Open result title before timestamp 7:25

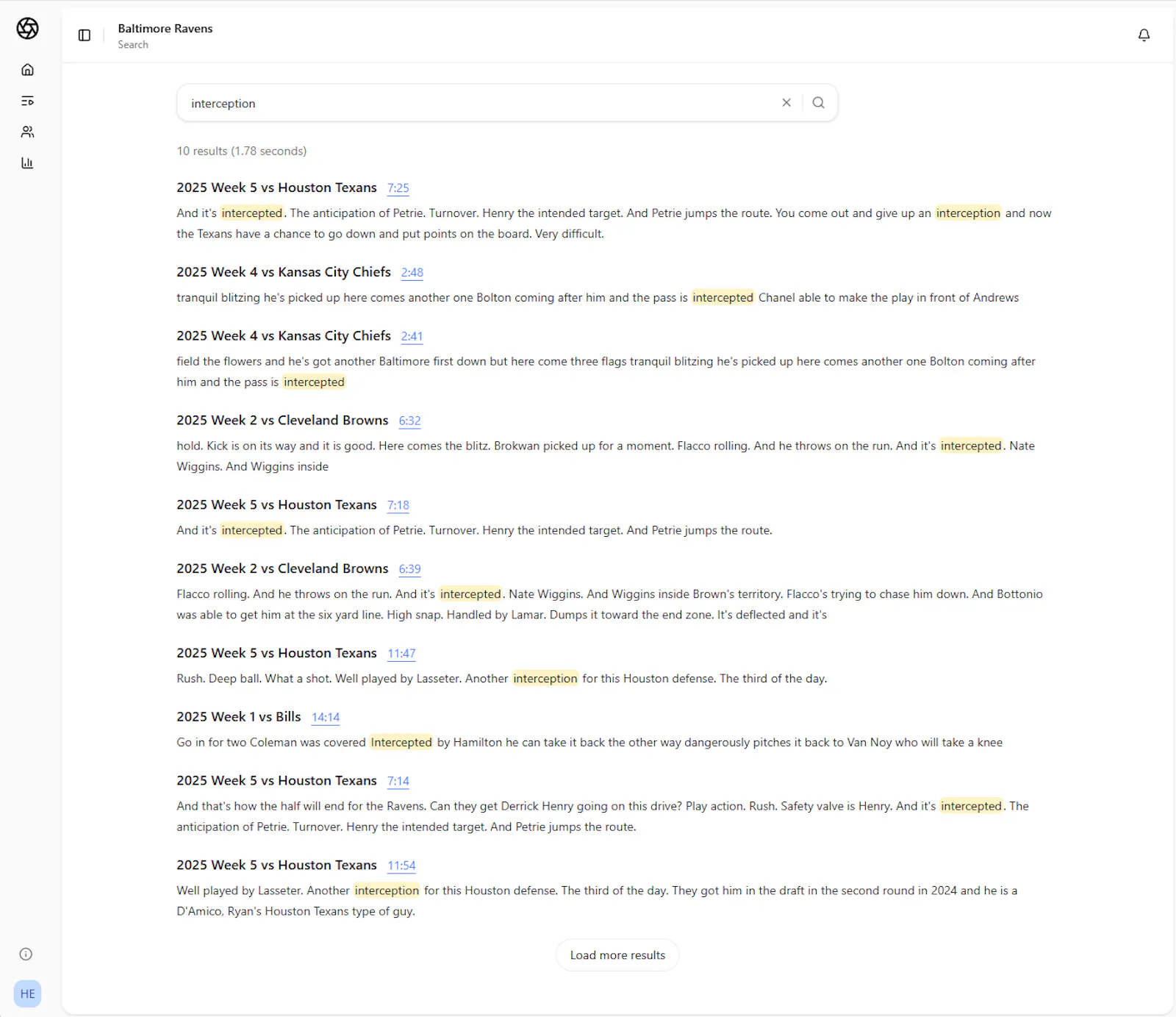[x=276, y=188]
